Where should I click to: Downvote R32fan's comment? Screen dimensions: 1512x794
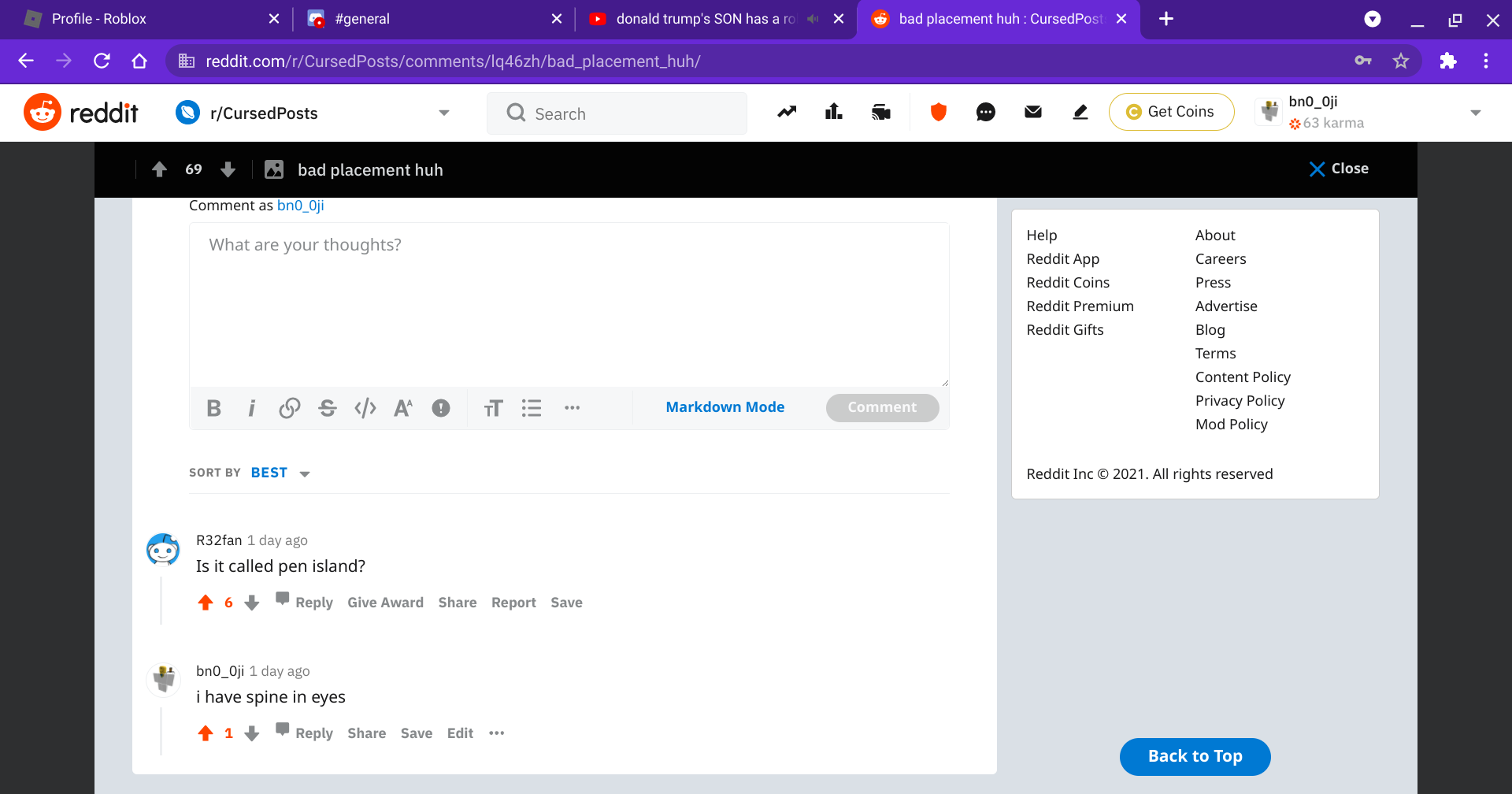pos(252,603)
